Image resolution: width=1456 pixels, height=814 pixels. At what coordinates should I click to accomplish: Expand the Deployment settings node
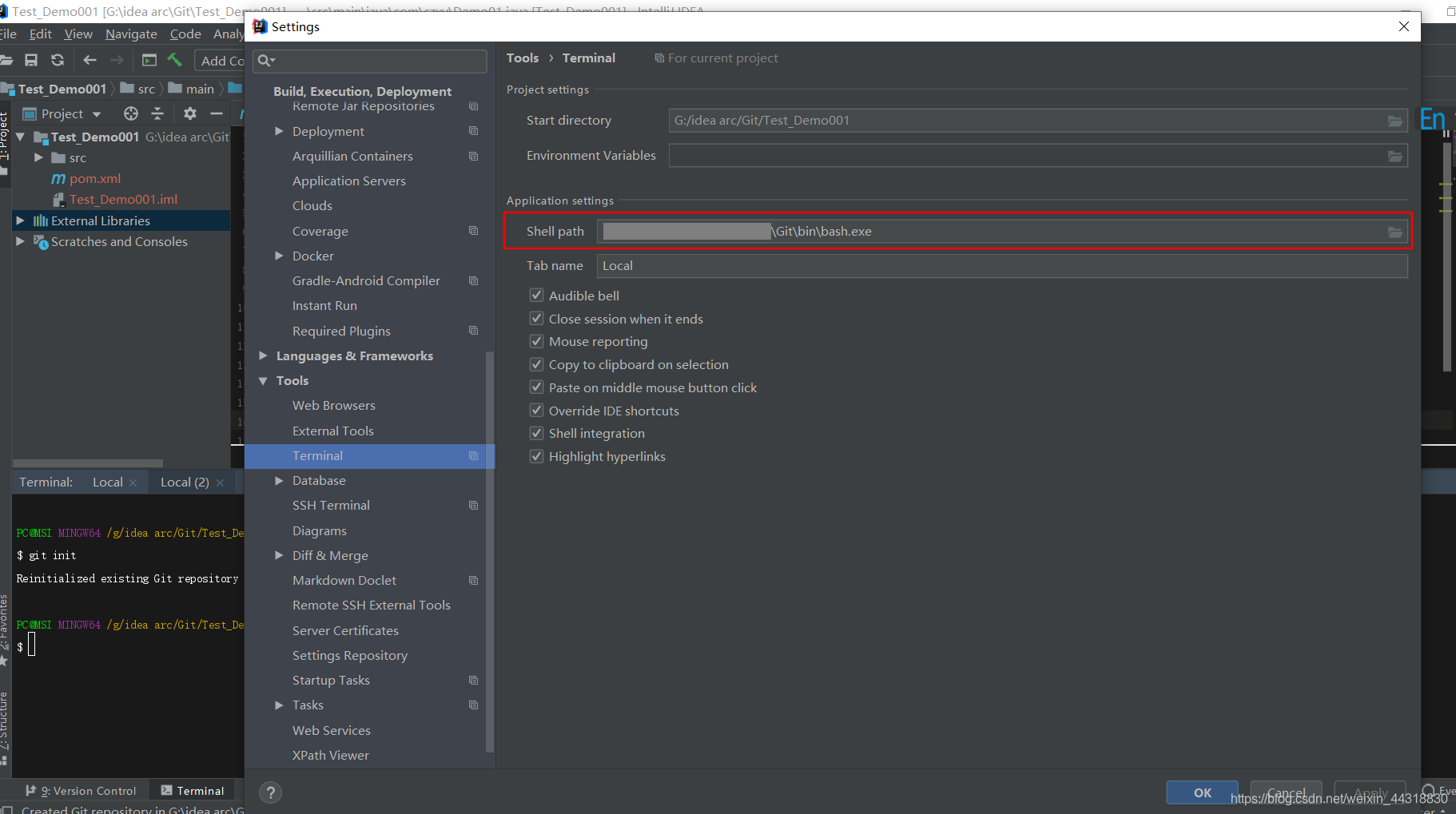[279, 131]
